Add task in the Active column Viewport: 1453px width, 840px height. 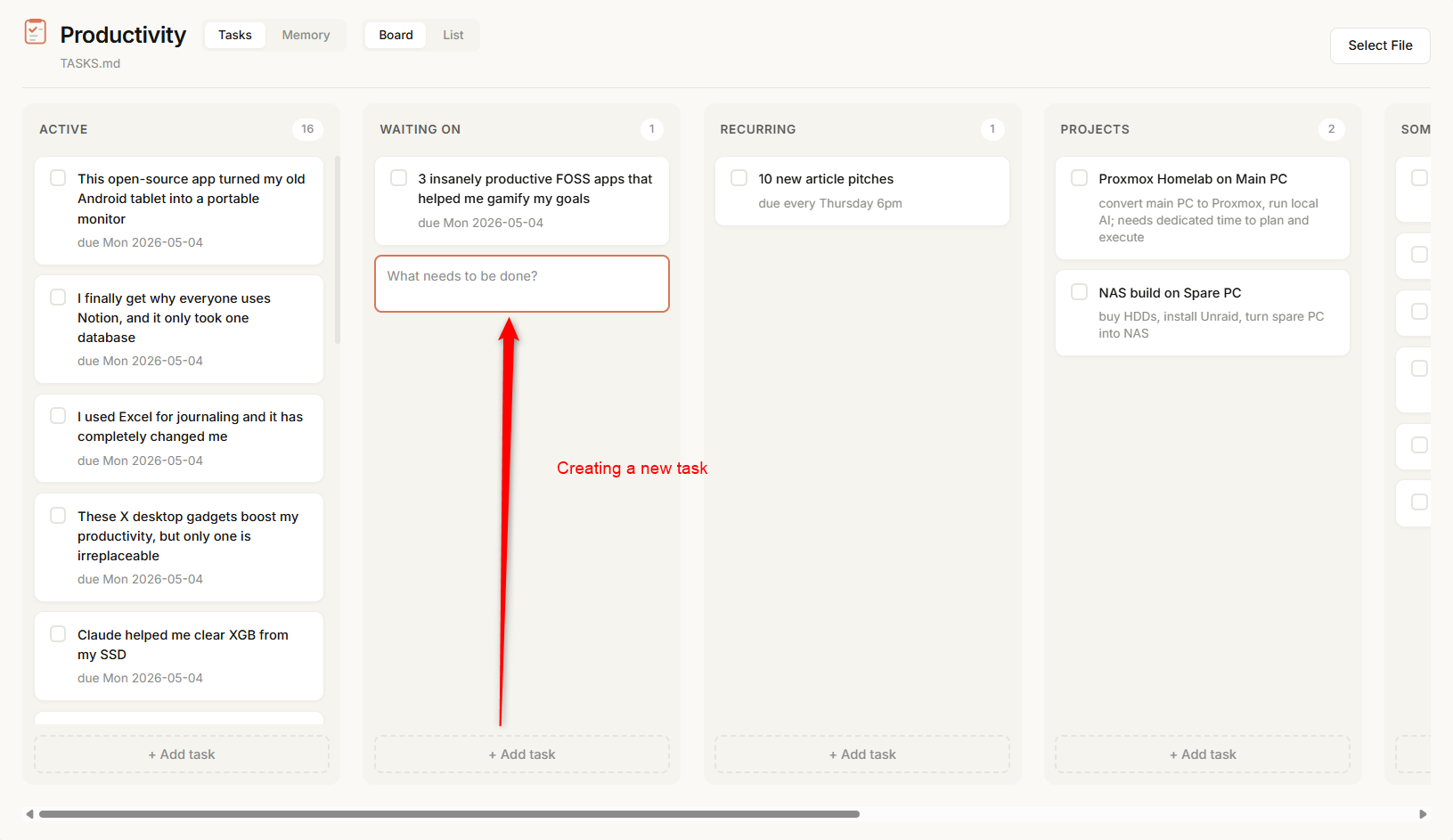[x=182, y=754]
